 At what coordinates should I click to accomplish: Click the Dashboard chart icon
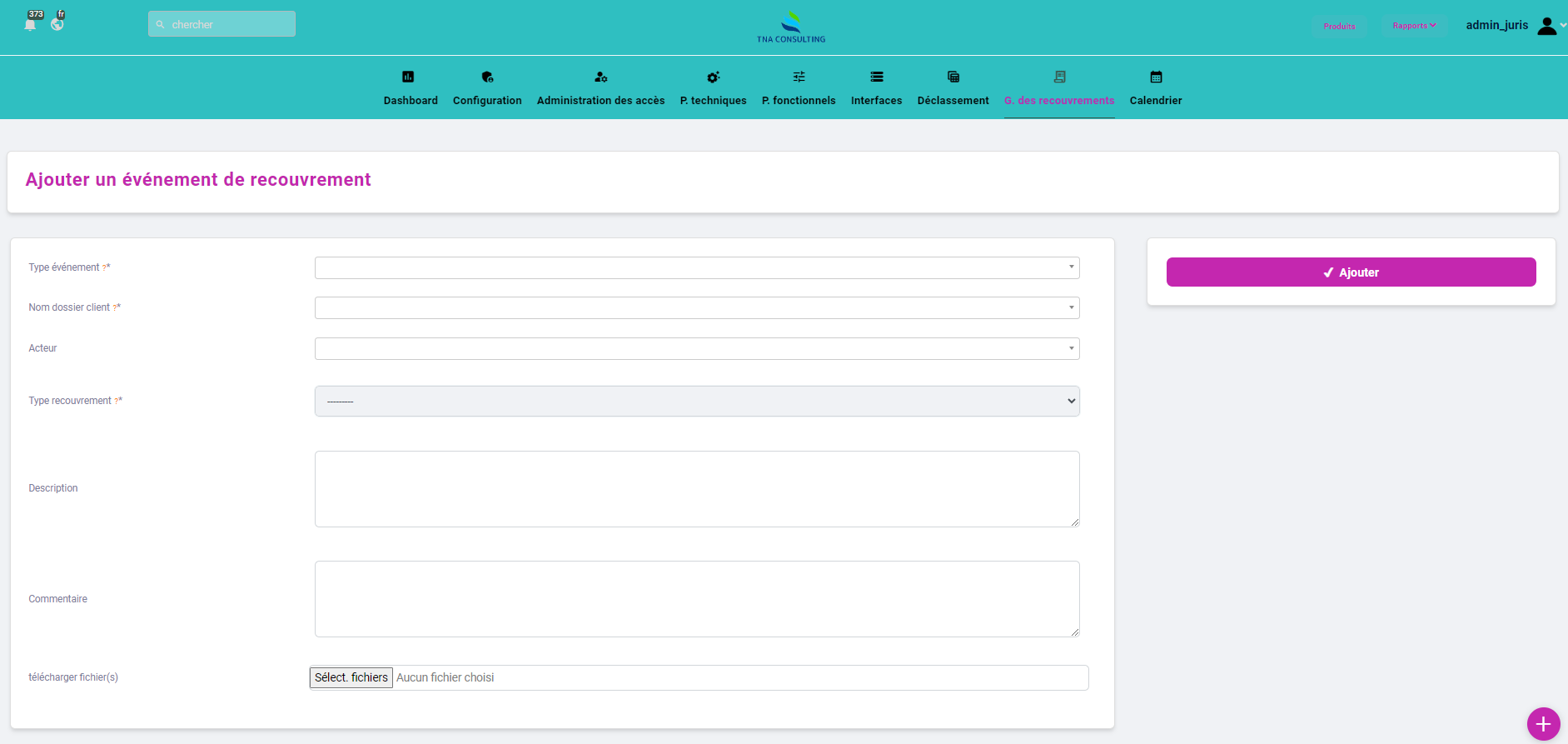(x=408, y=77)
